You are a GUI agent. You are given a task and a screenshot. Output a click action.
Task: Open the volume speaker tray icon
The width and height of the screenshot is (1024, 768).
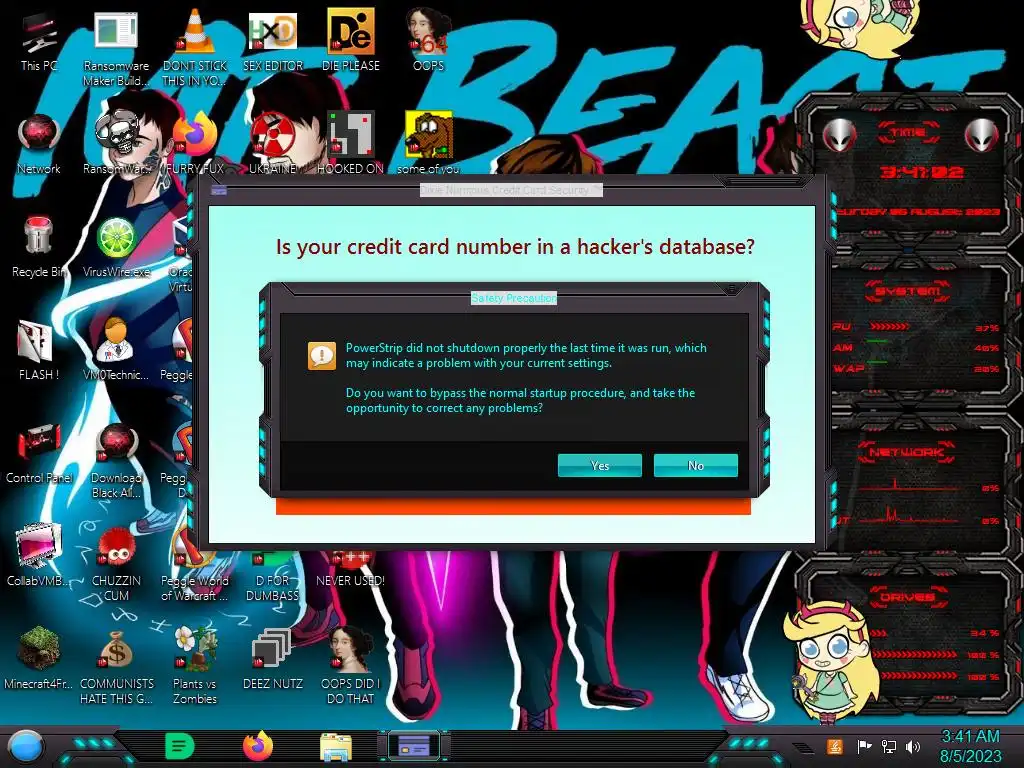pos(913,746)
